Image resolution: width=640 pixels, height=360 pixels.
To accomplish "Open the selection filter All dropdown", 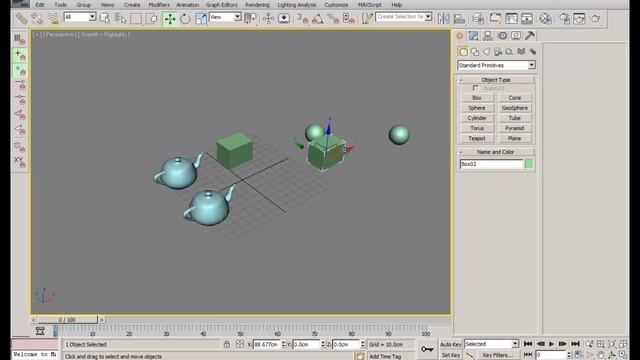I will point(80,17).
